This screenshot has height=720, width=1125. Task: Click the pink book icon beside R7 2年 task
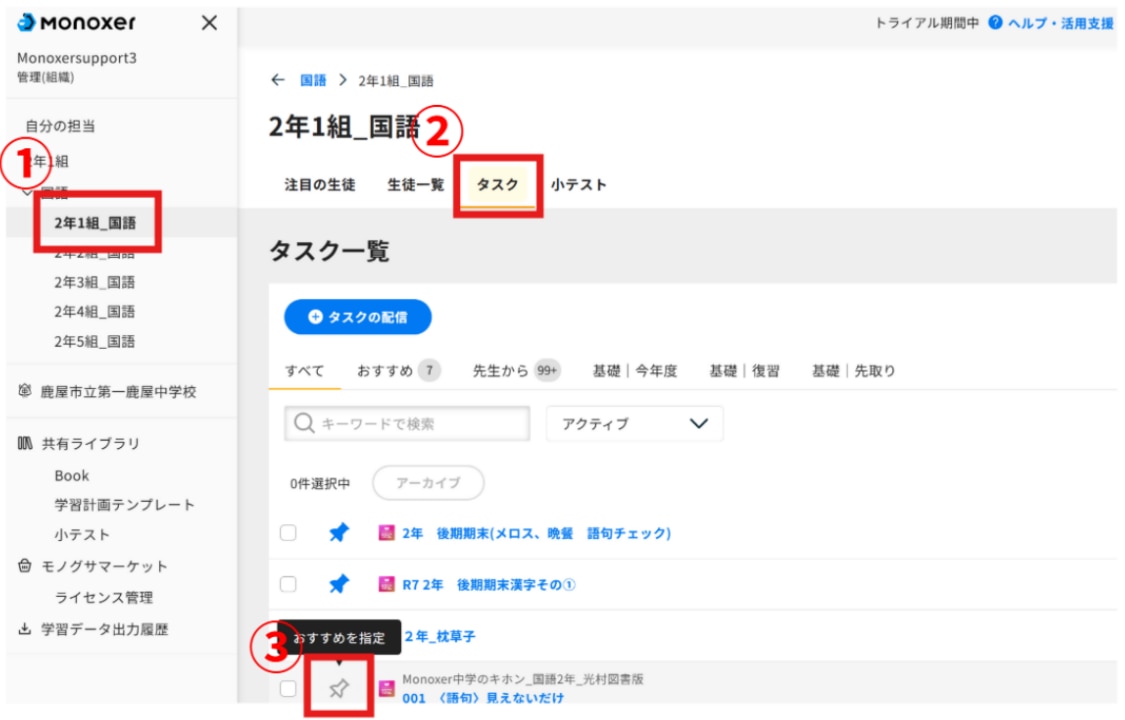click(x=386, y=584)
